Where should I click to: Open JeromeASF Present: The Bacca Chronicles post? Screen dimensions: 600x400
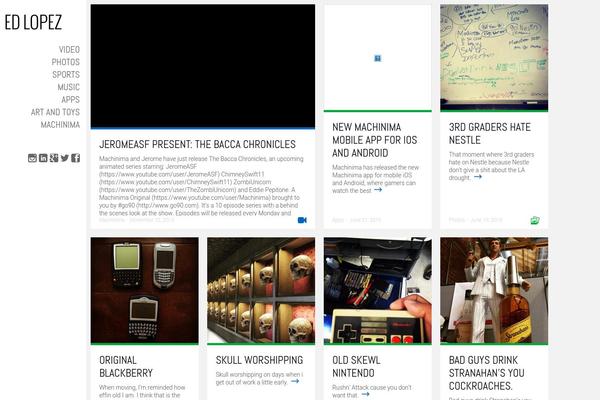click(x=197, y=144)
